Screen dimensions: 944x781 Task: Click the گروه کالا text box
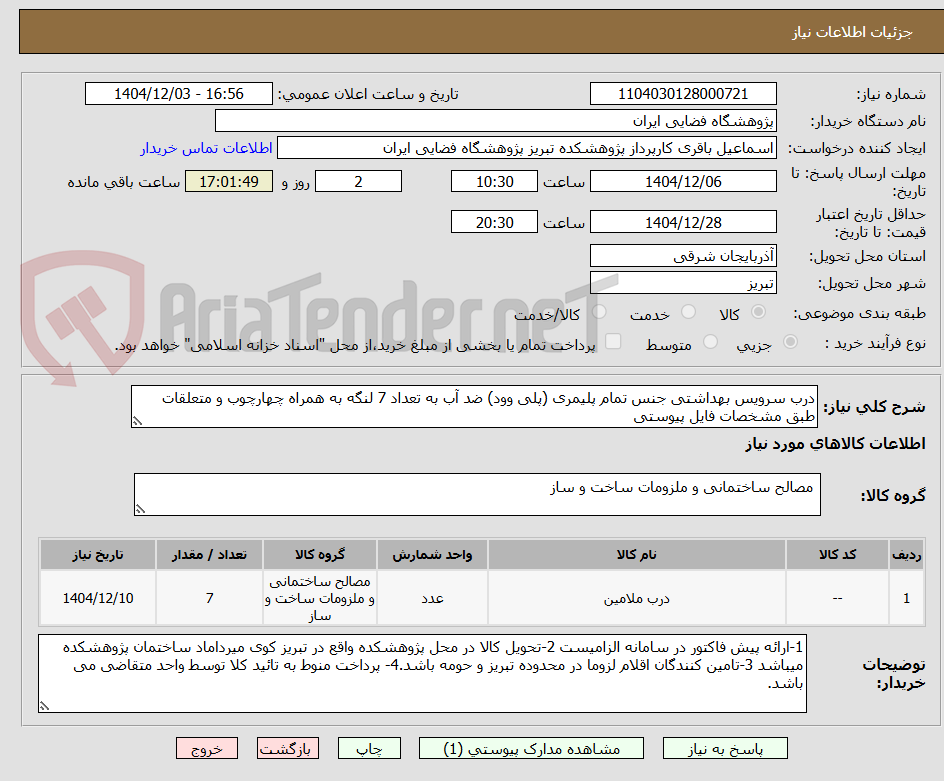tap(477, 494)
